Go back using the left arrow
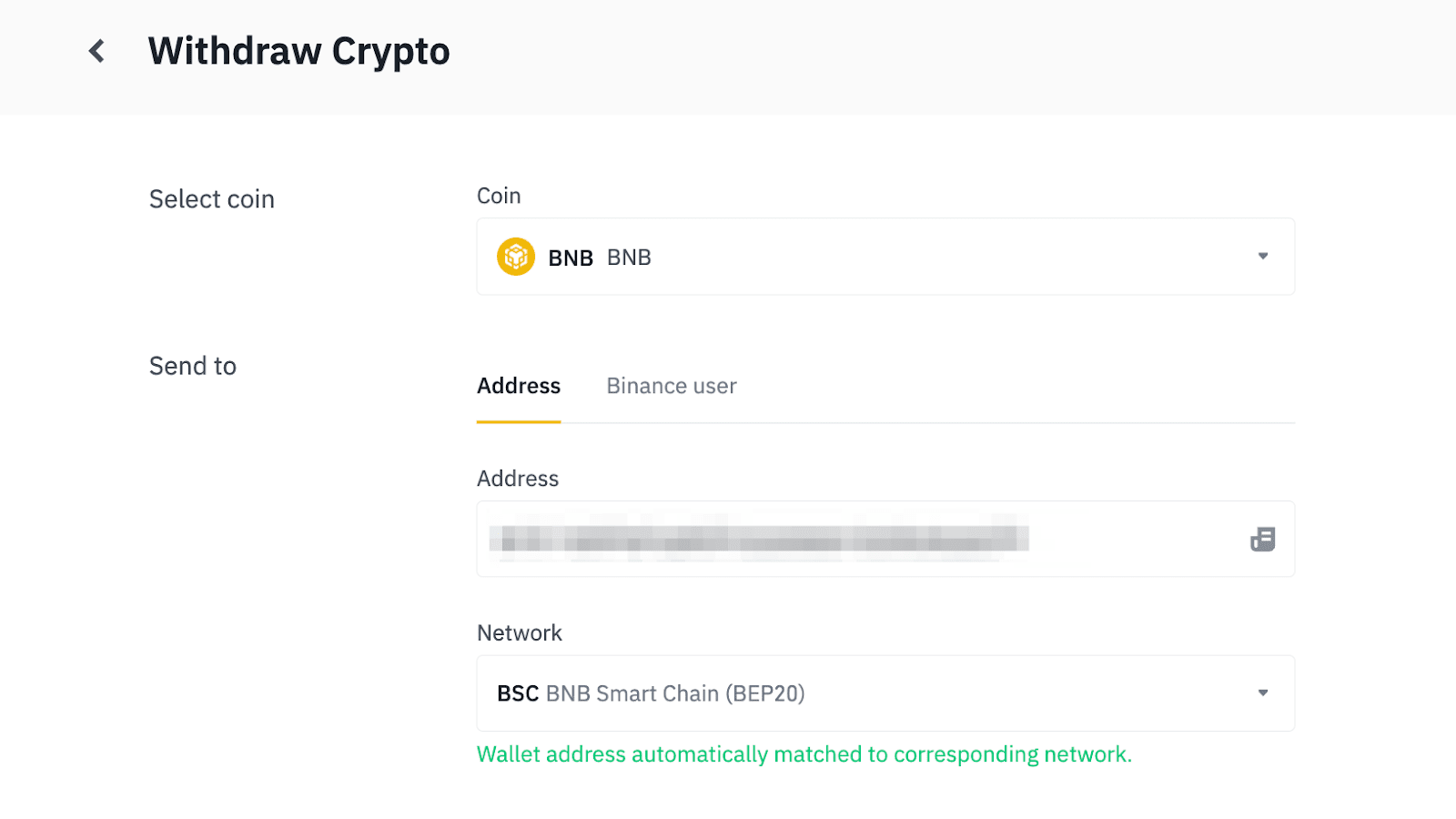Image resolution: width=1456 pixels, height=819 pixels. click(97, 51)
